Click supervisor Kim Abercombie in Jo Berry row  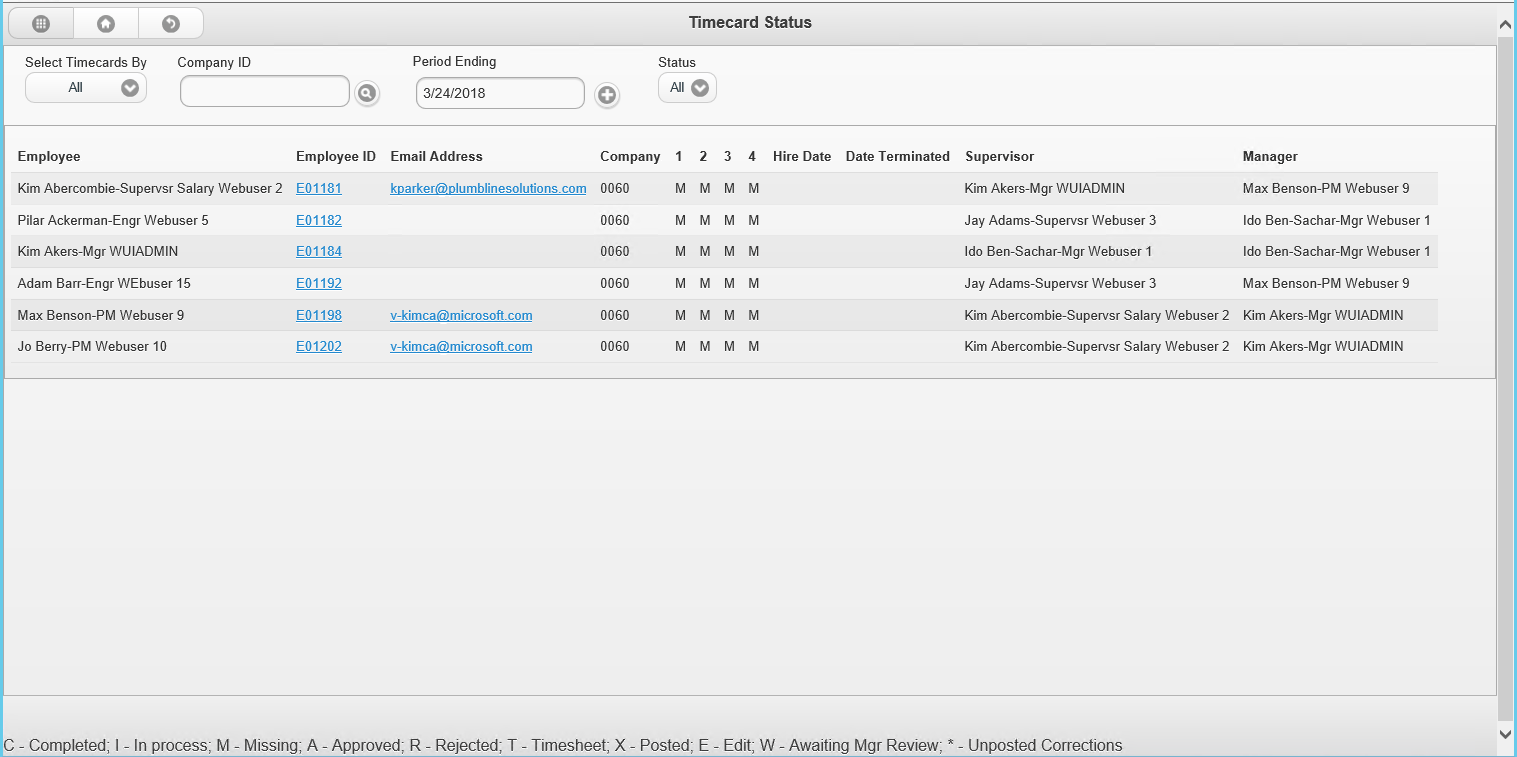1097,346
